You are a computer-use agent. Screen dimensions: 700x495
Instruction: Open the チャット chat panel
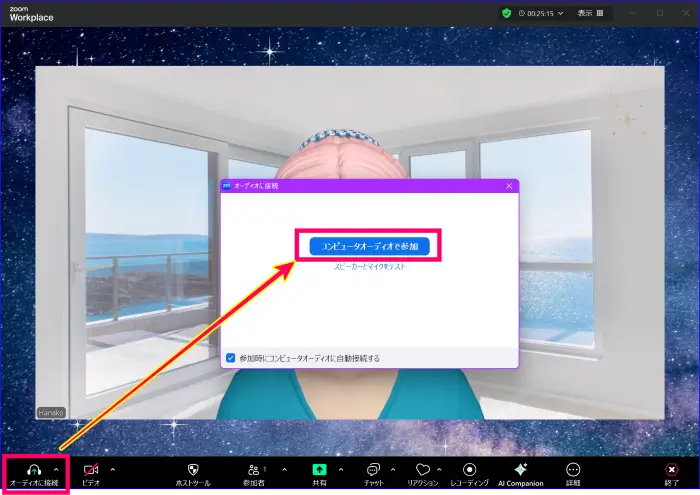point(372,469)
